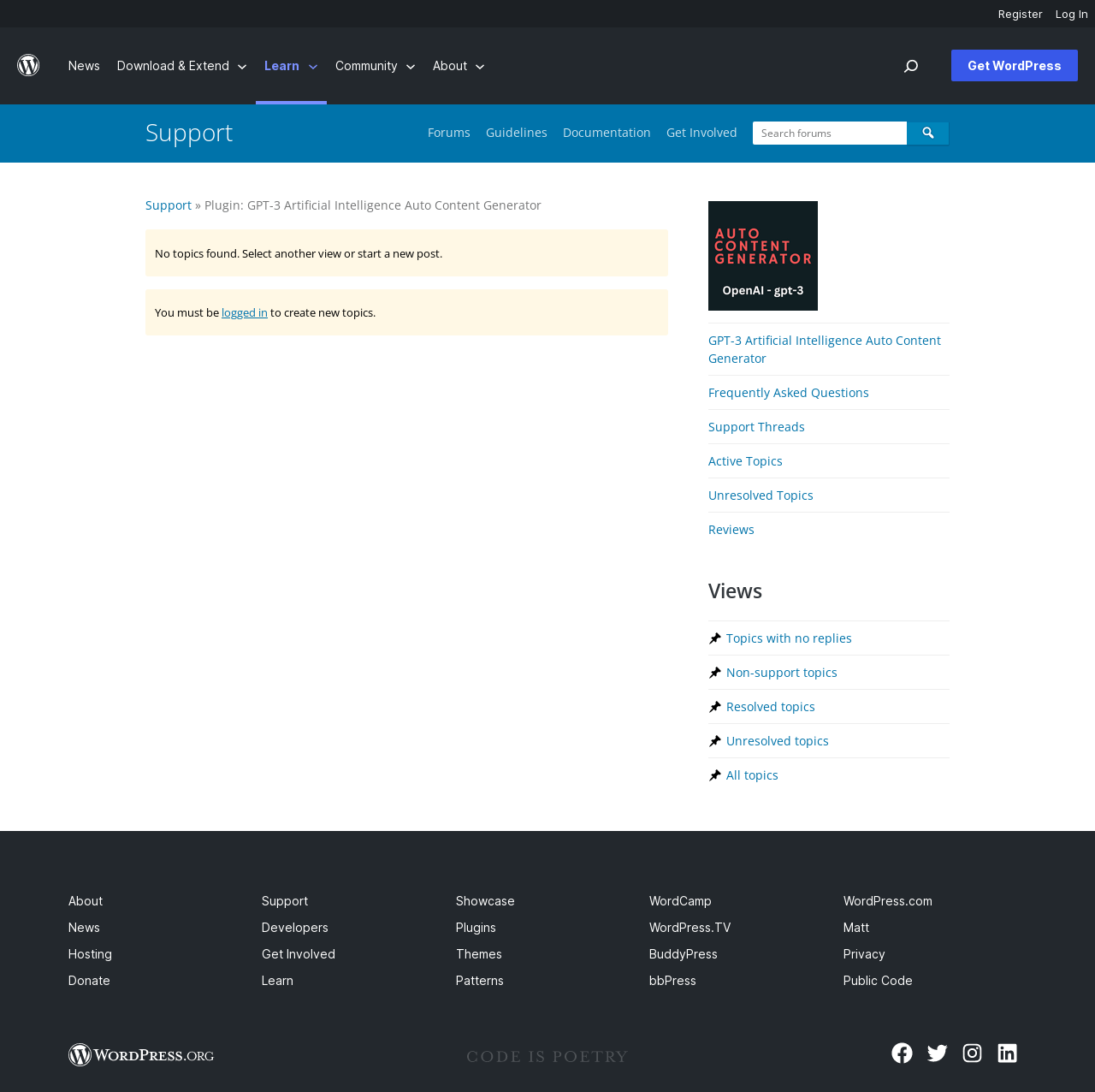Open BuddyPress link in footer

[x=684, y=954]
